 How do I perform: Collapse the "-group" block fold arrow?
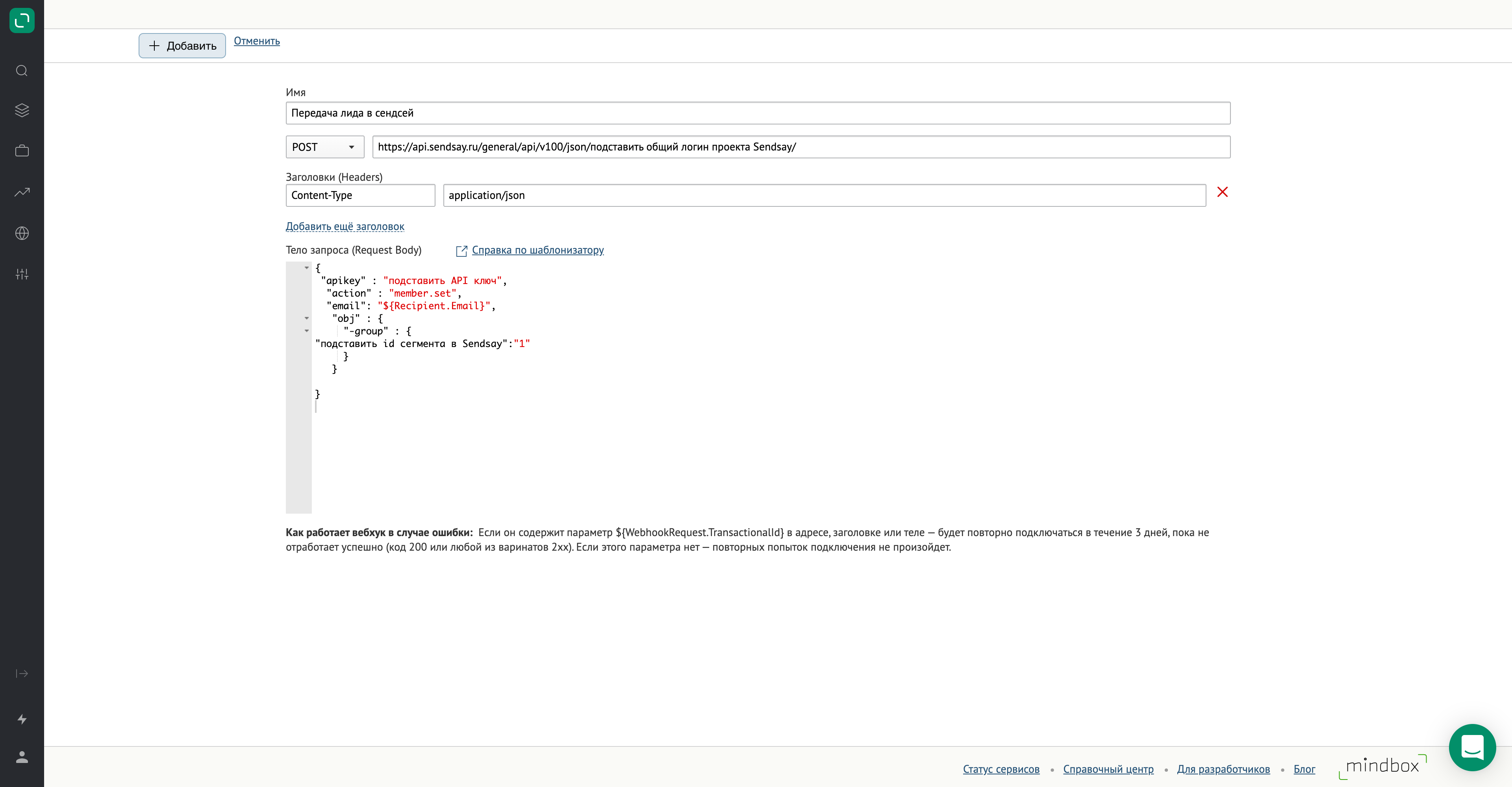pyautogui.click(x=306, y=330)
